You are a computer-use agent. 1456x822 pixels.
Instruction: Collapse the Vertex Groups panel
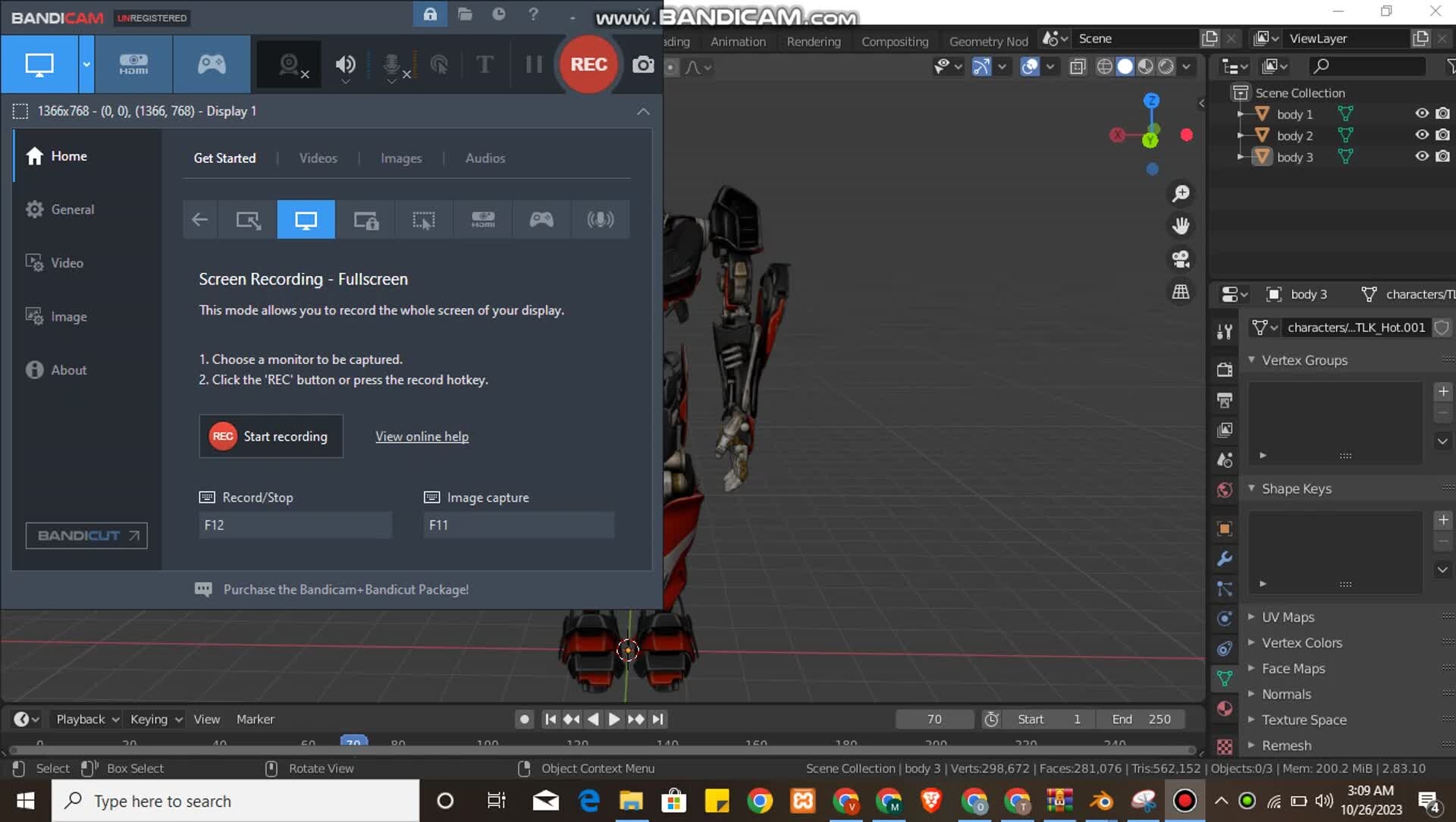[1304, 360]
